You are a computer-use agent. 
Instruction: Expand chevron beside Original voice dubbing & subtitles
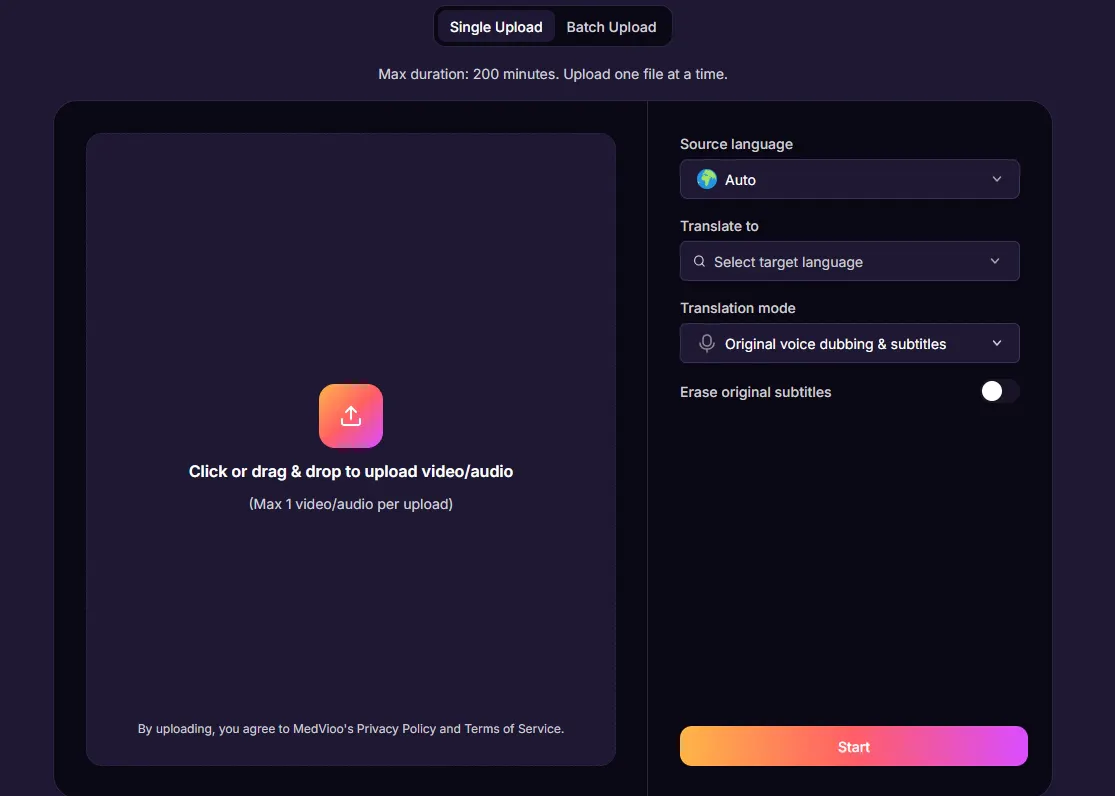pyautogui.click(x=996, y=344)
